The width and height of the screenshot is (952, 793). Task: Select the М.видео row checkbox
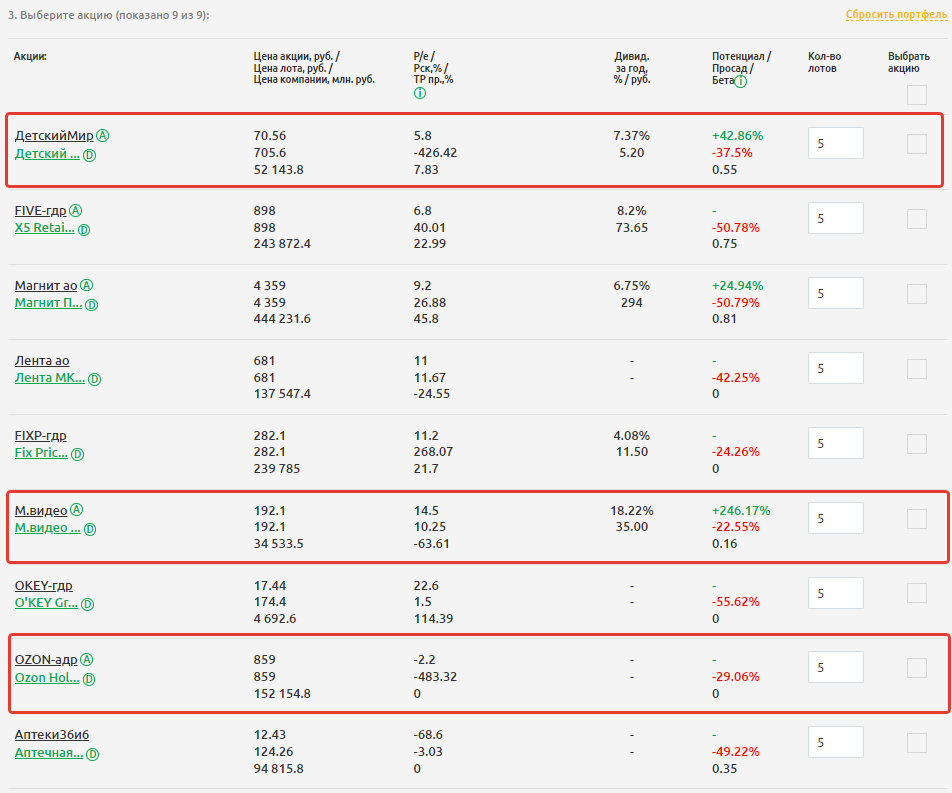point(917,519)
